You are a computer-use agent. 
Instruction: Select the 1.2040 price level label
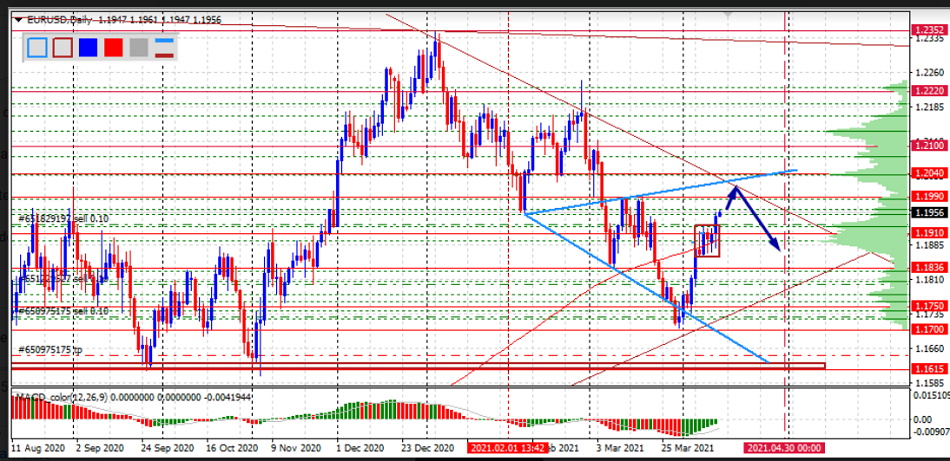[929, 174]
